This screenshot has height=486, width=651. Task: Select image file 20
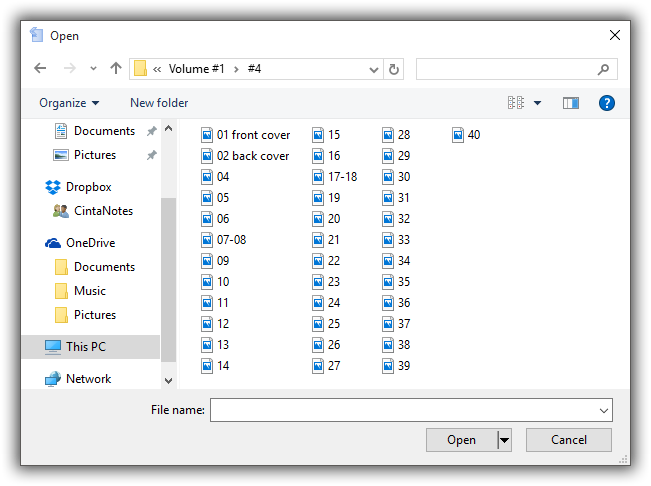tap(326, 219)
